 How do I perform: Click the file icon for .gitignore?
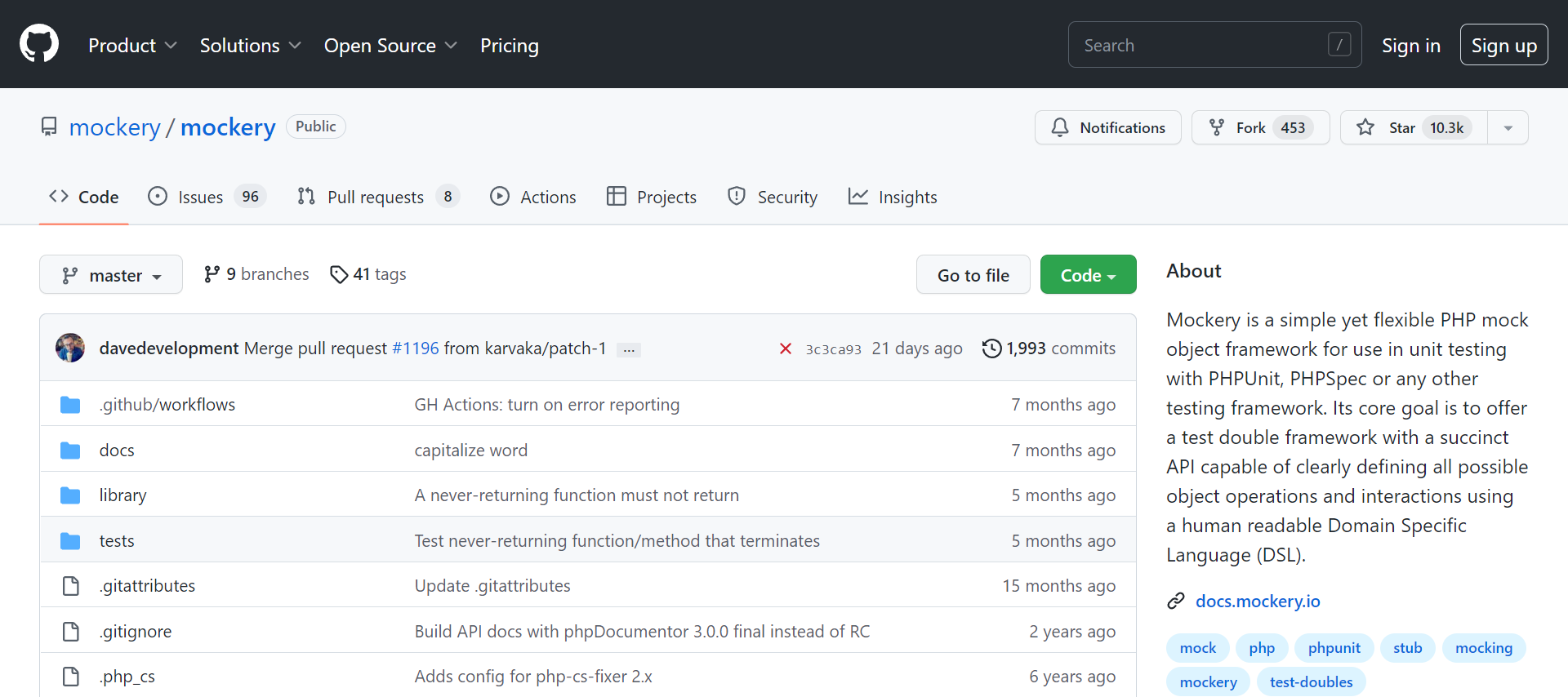coord(71,632)
